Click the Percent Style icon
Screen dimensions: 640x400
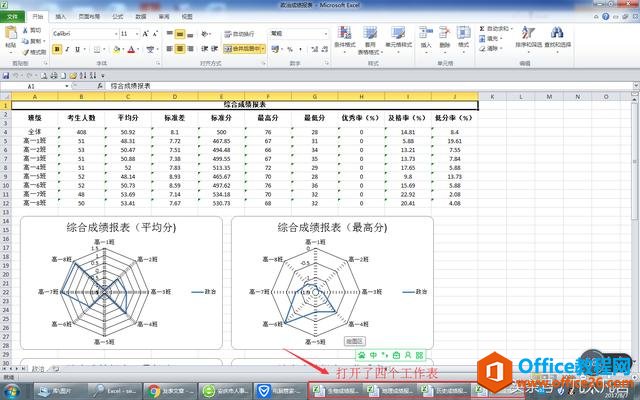point(290,49)
